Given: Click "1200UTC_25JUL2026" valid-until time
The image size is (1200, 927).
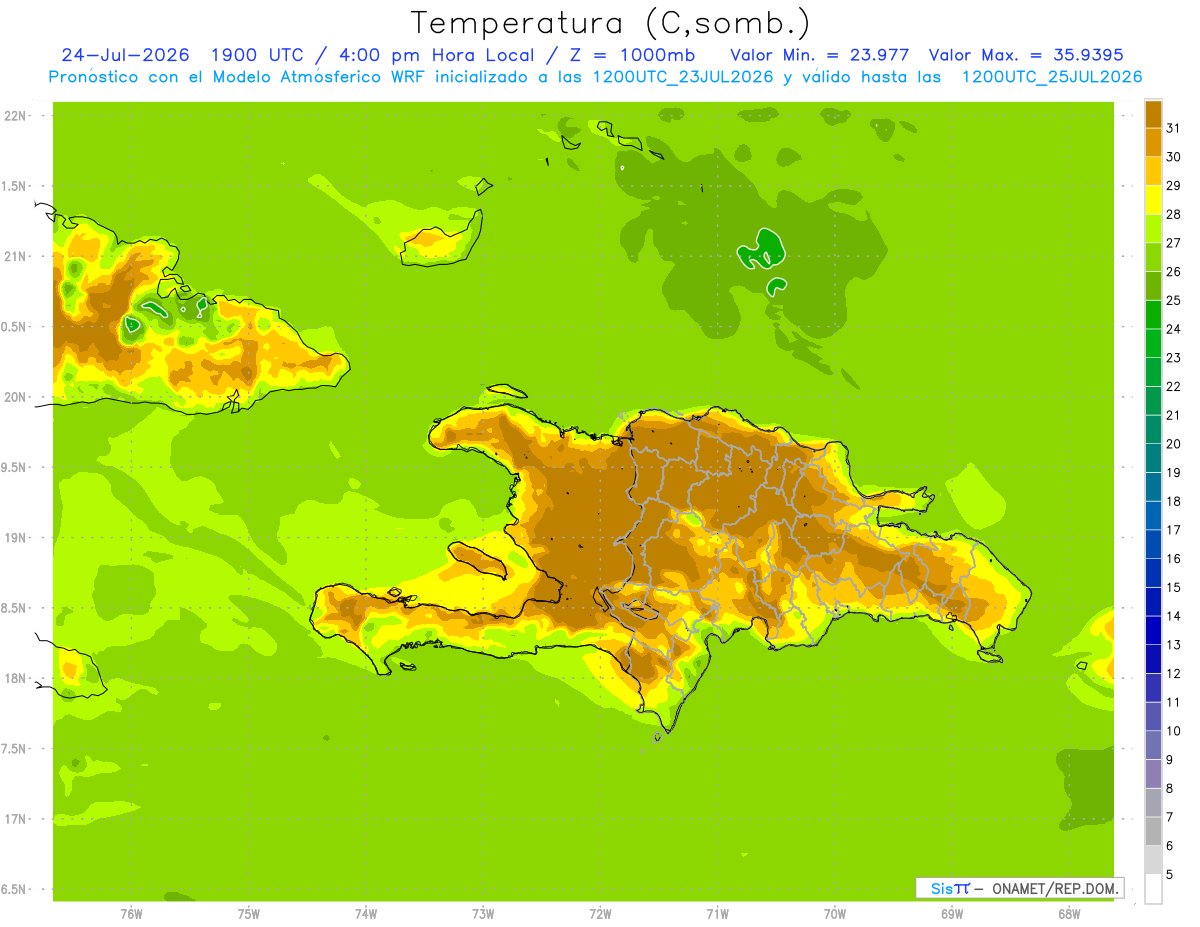Looking at the screenshot, I should (x=1052, y=77).
